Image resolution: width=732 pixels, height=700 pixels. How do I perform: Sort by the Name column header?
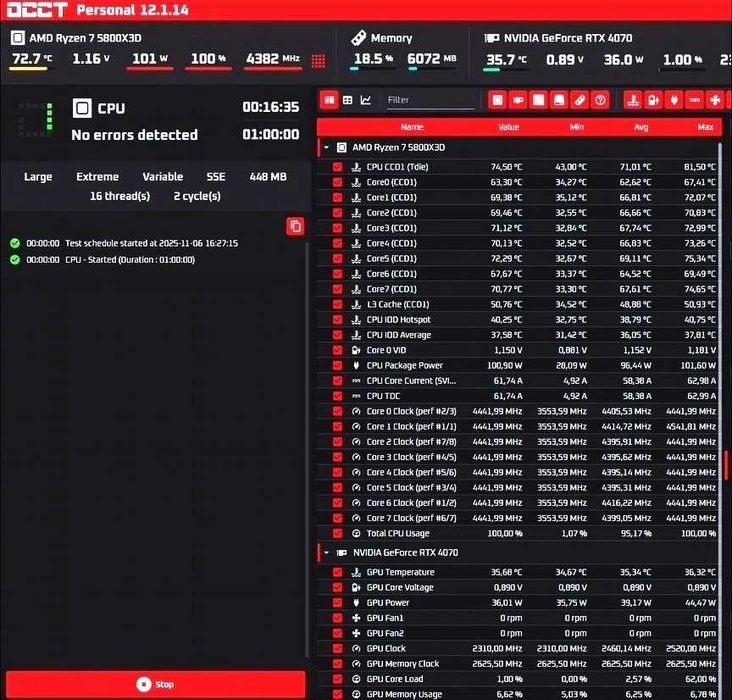[412, 127]
